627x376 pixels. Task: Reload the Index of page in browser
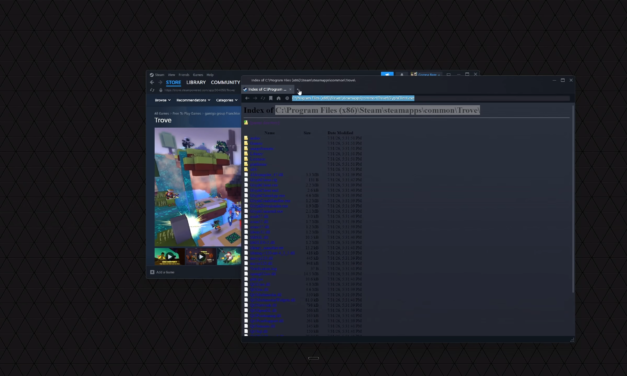[263, 98]
